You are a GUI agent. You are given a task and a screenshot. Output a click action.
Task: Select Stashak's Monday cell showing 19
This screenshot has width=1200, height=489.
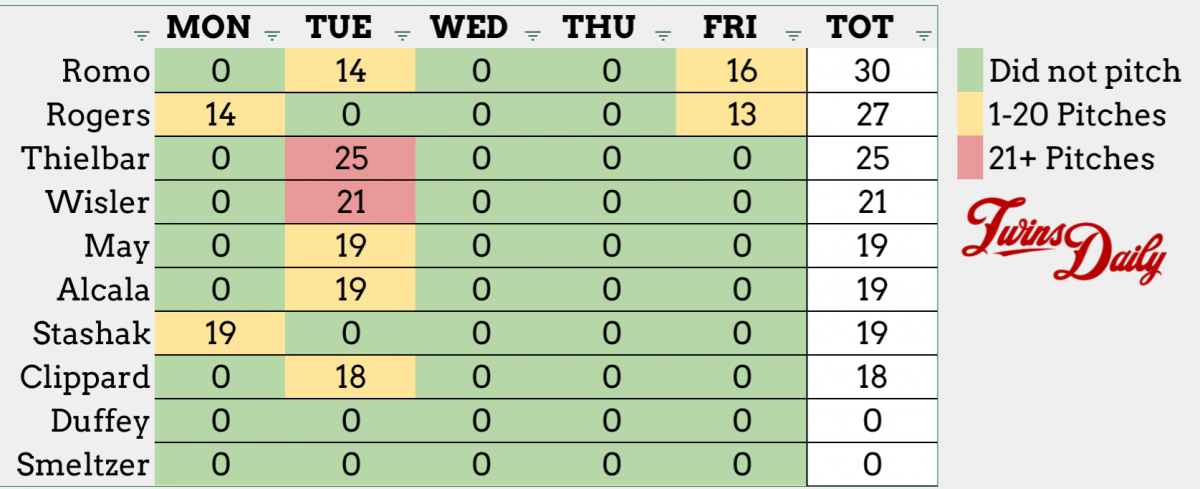pos(219,333)
